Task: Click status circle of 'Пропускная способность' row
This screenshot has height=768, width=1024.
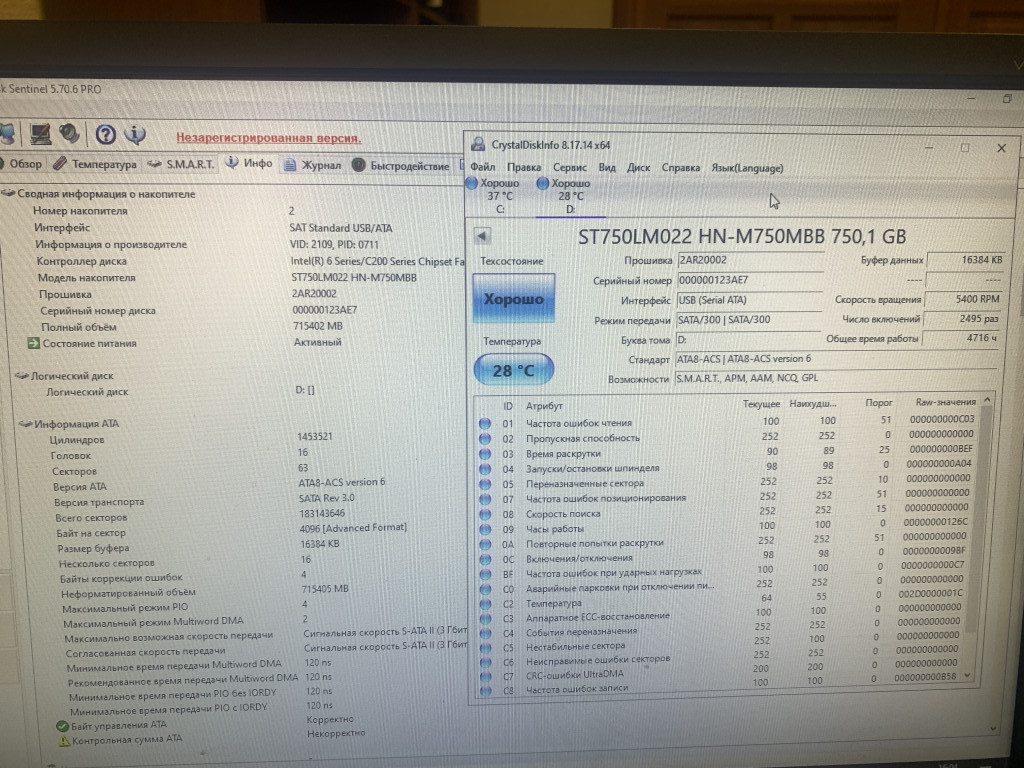Action: coord(485,439)
